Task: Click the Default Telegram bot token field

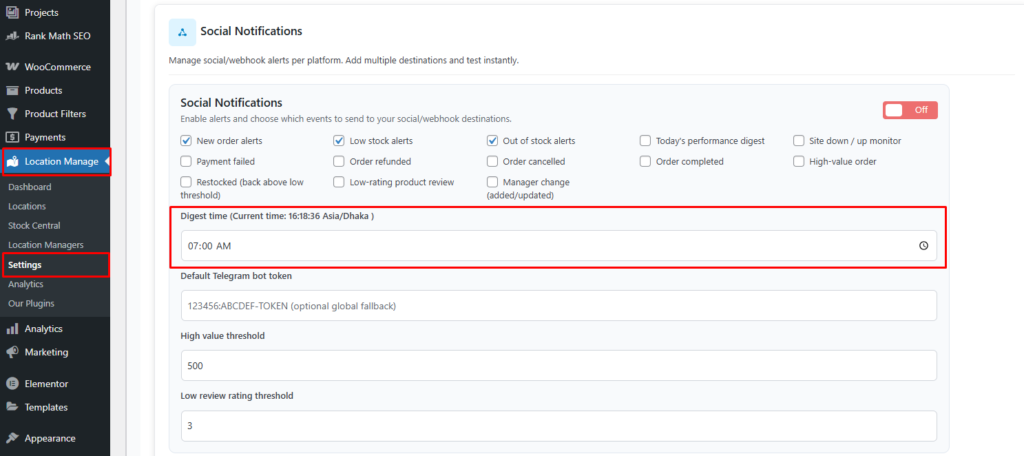Action: click(558, 305)
